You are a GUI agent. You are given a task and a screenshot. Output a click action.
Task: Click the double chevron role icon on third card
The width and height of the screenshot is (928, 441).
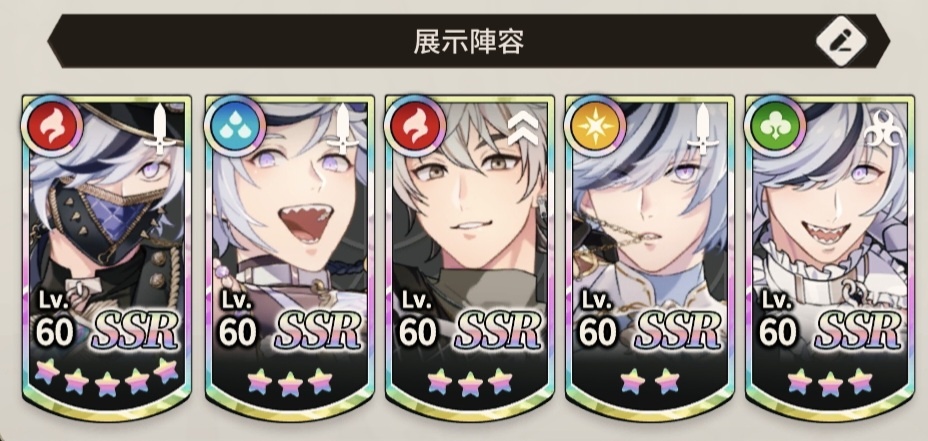coord(523,129)
